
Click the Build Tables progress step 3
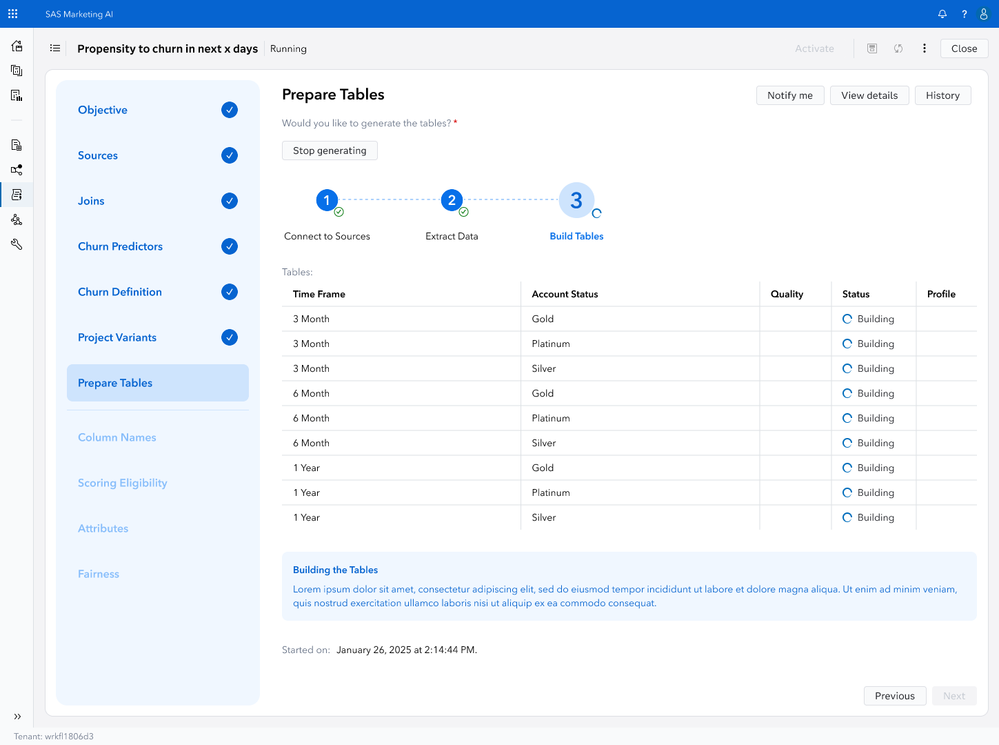coord(576,201)
